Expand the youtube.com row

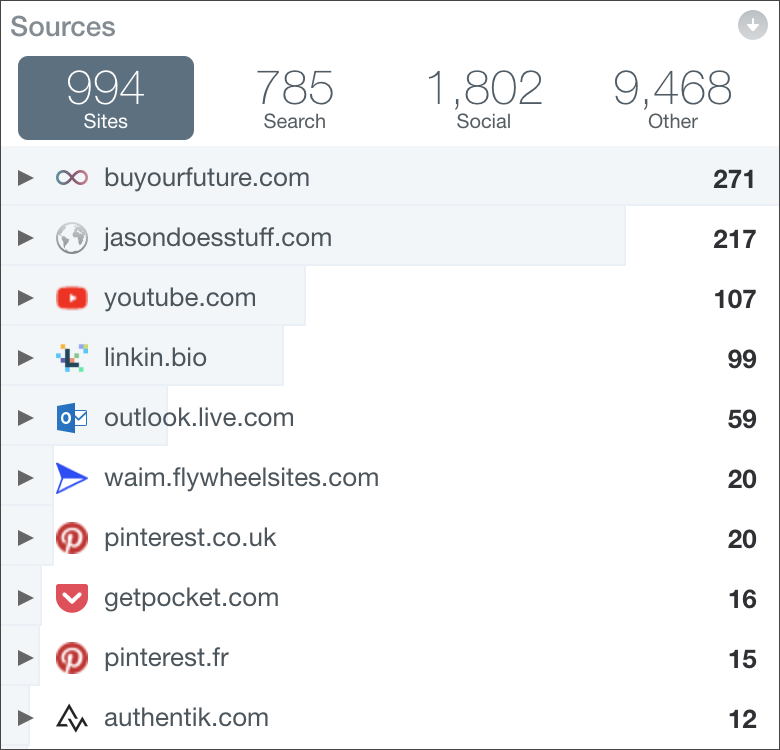tap(25, 298)
